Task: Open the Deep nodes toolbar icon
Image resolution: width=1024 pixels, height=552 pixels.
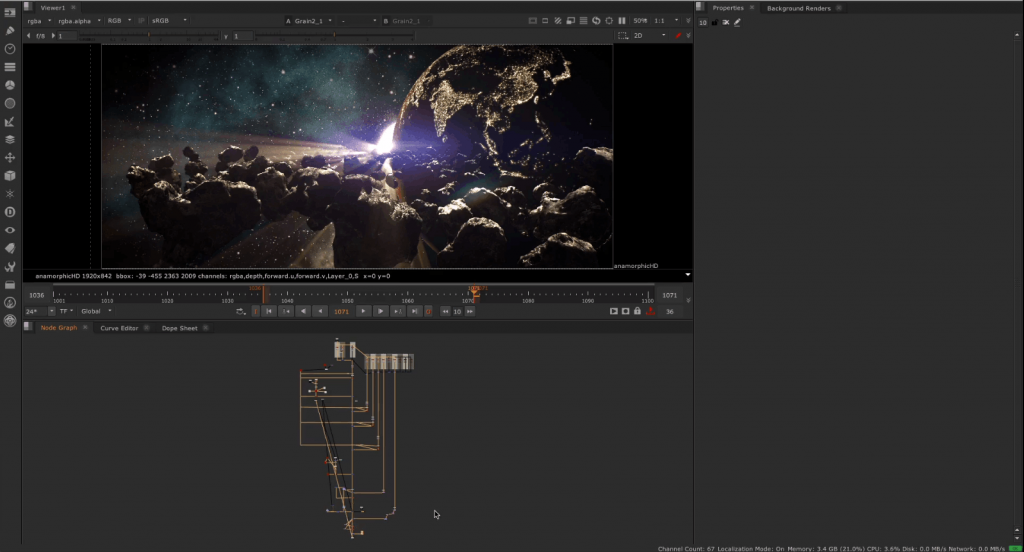Action: pyautogui.click(x=10, y=212)
